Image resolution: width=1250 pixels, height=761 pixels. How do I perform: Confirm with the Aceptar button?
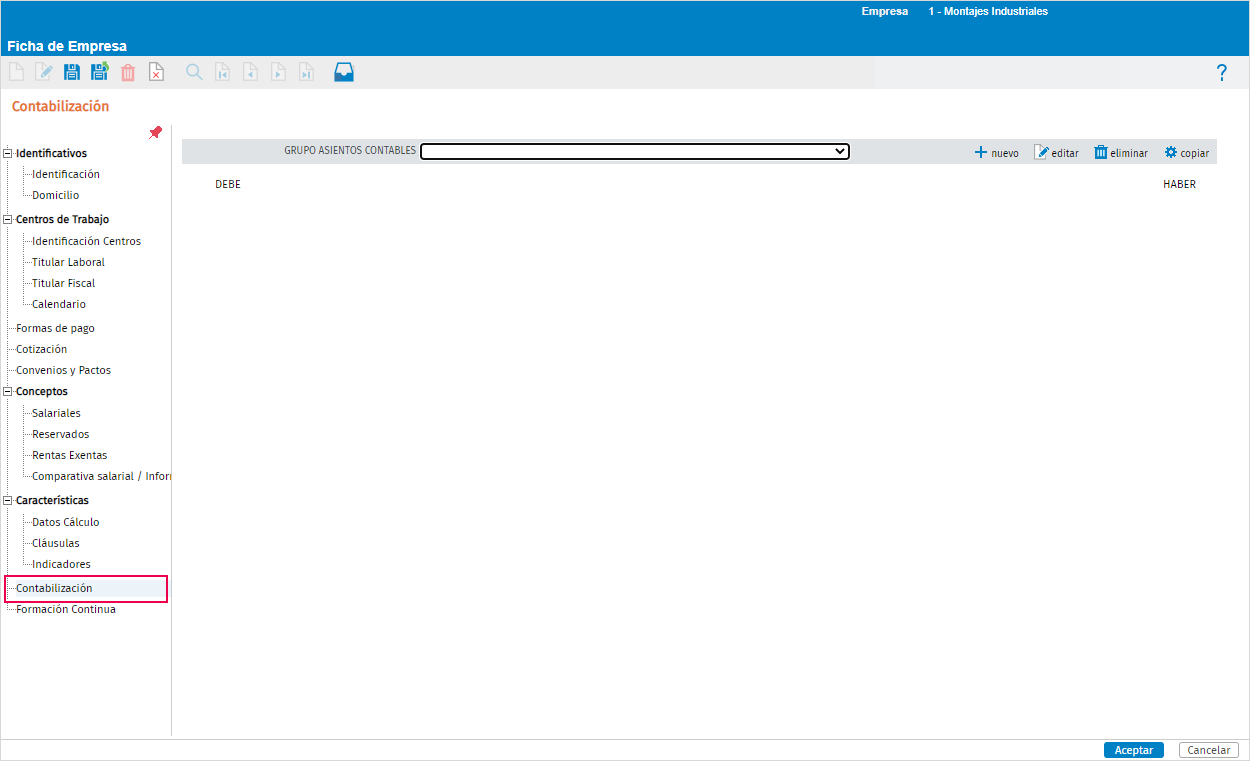[x=1134, y=750]
